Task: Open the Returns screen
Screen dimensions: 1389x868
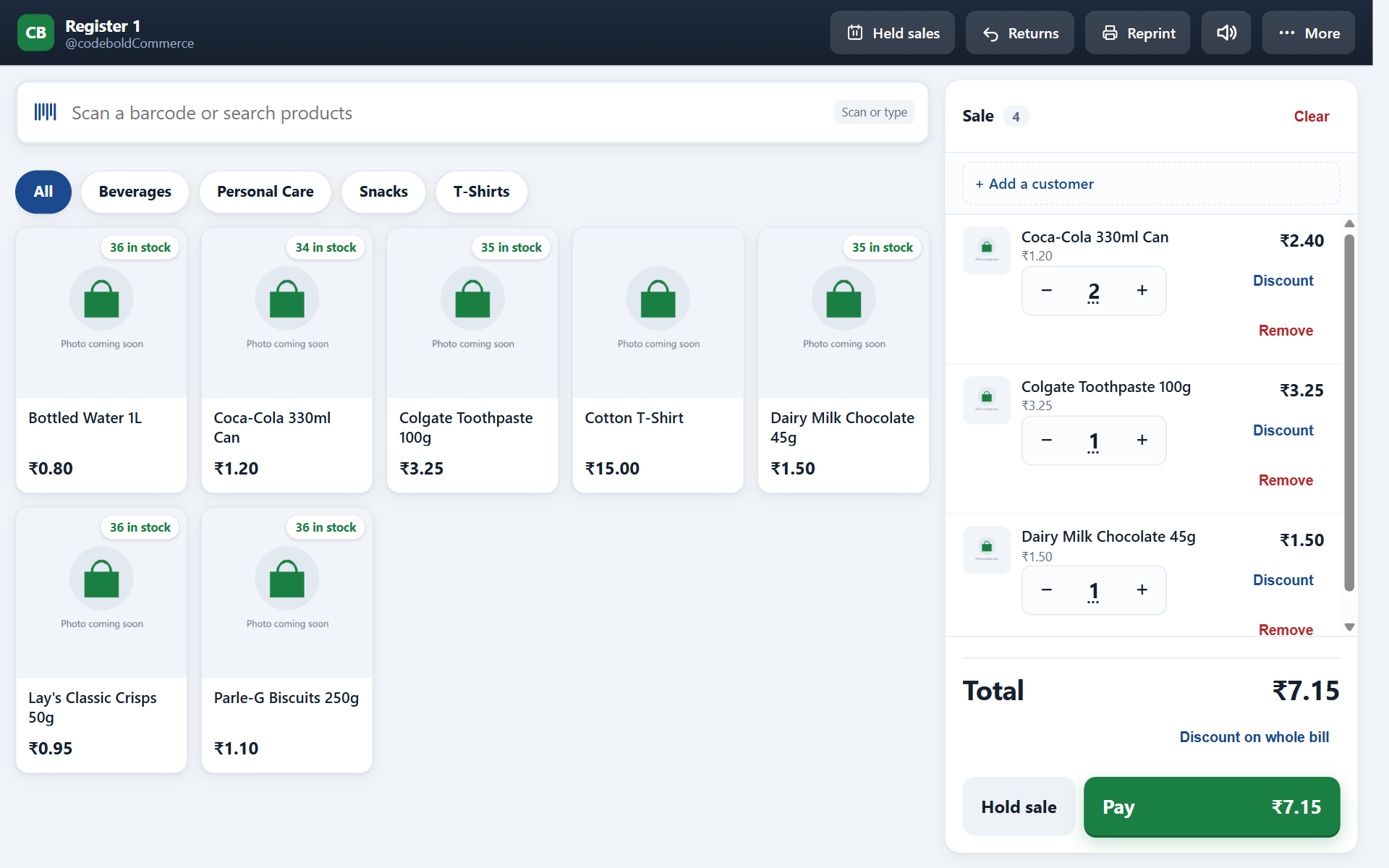Action: [1019, 33]
